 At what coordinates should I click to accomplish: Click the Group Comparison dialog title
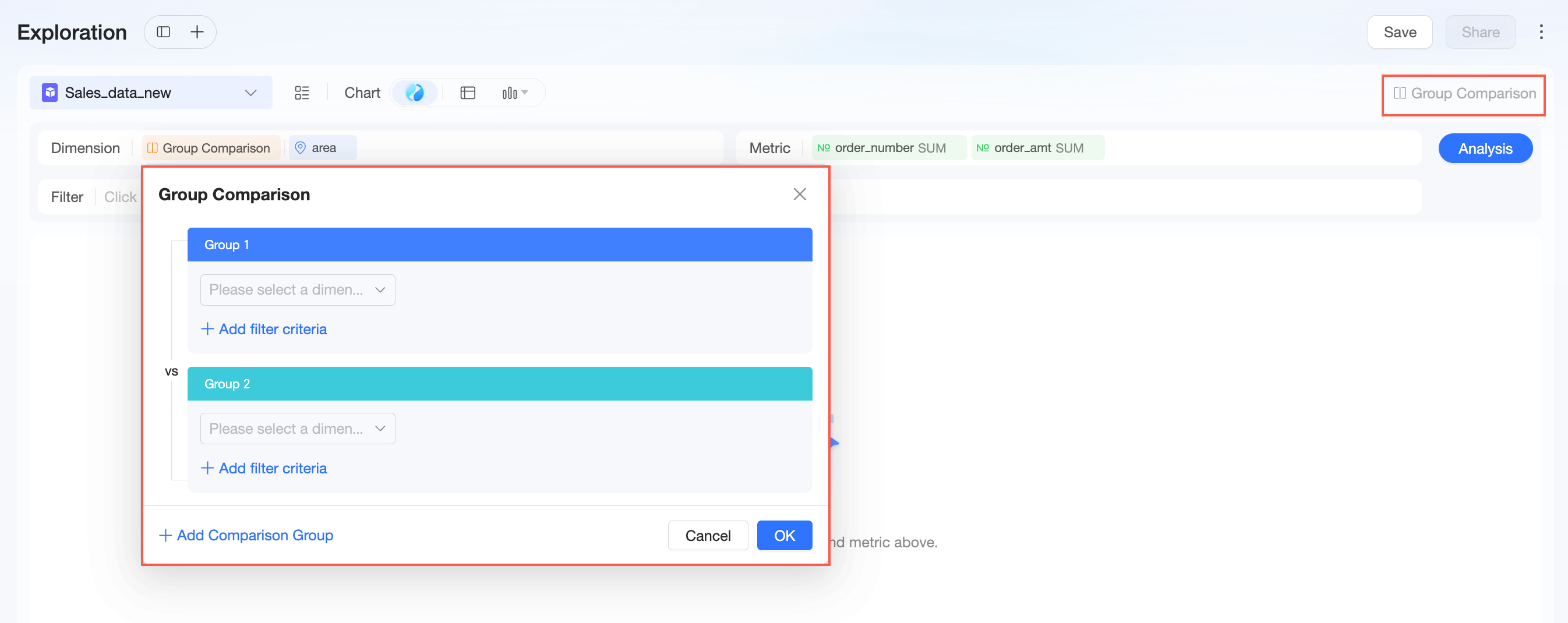[234, 194]
